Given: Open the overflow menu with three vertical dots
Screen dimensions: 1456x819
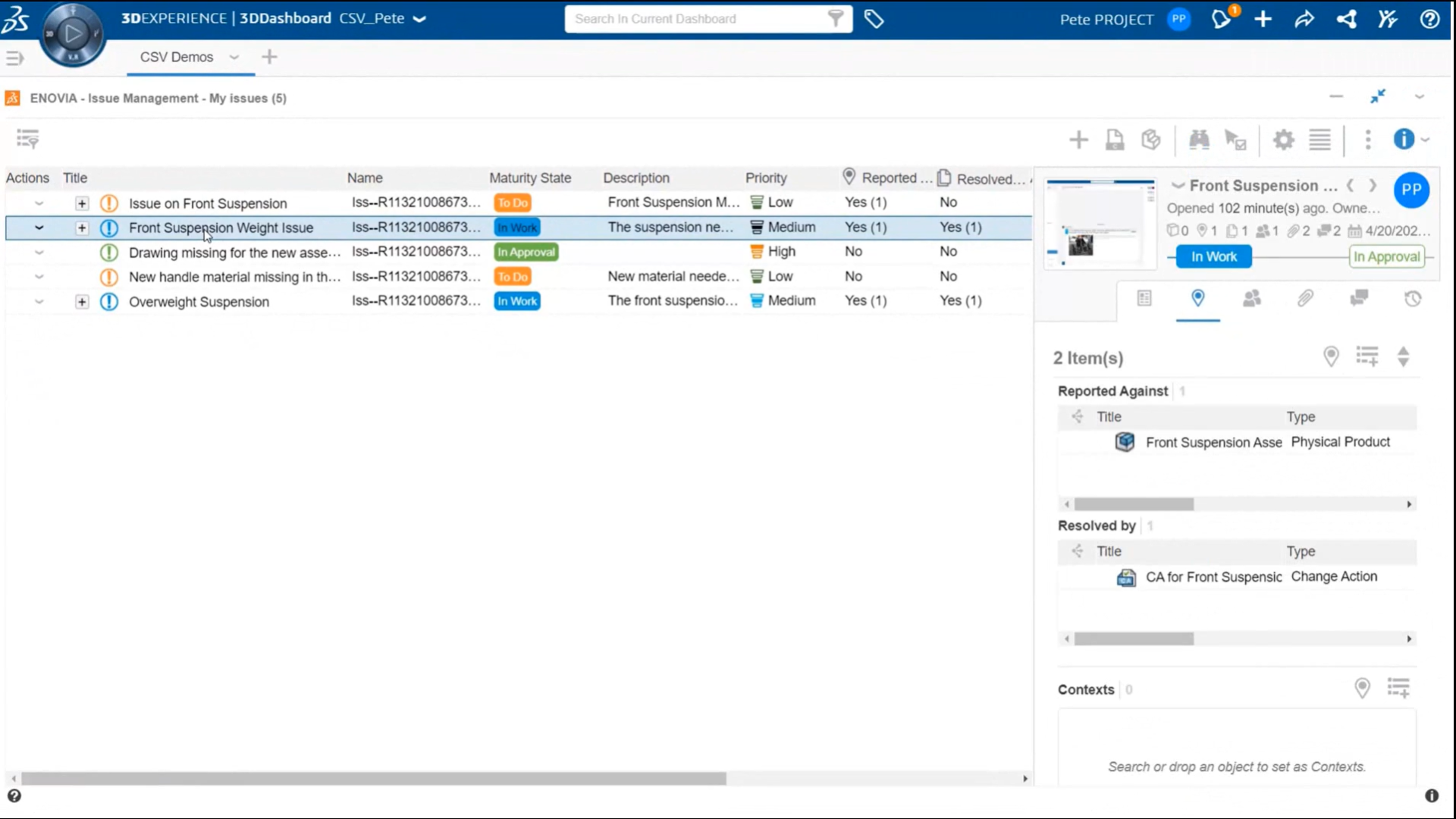Looking at the screenshot, I should [x=1368, y=140].
